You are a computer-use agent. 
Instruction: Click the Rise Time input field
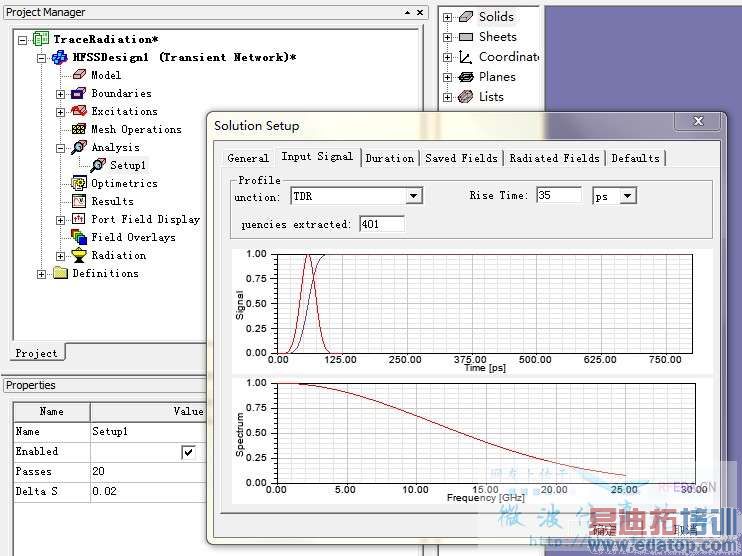pyautogui.click(x=558, y=195)
